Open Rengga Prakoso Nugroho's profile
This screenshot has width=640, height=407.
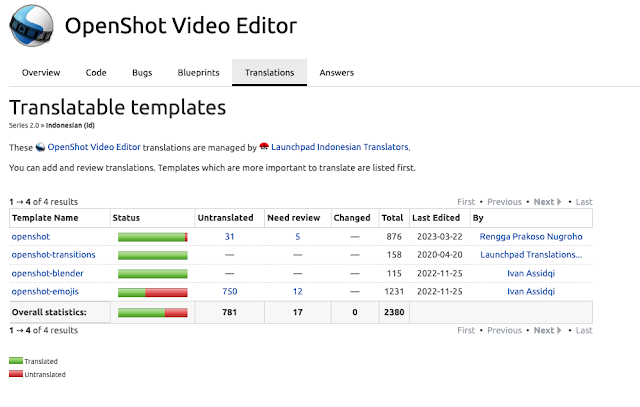[531, 237]
